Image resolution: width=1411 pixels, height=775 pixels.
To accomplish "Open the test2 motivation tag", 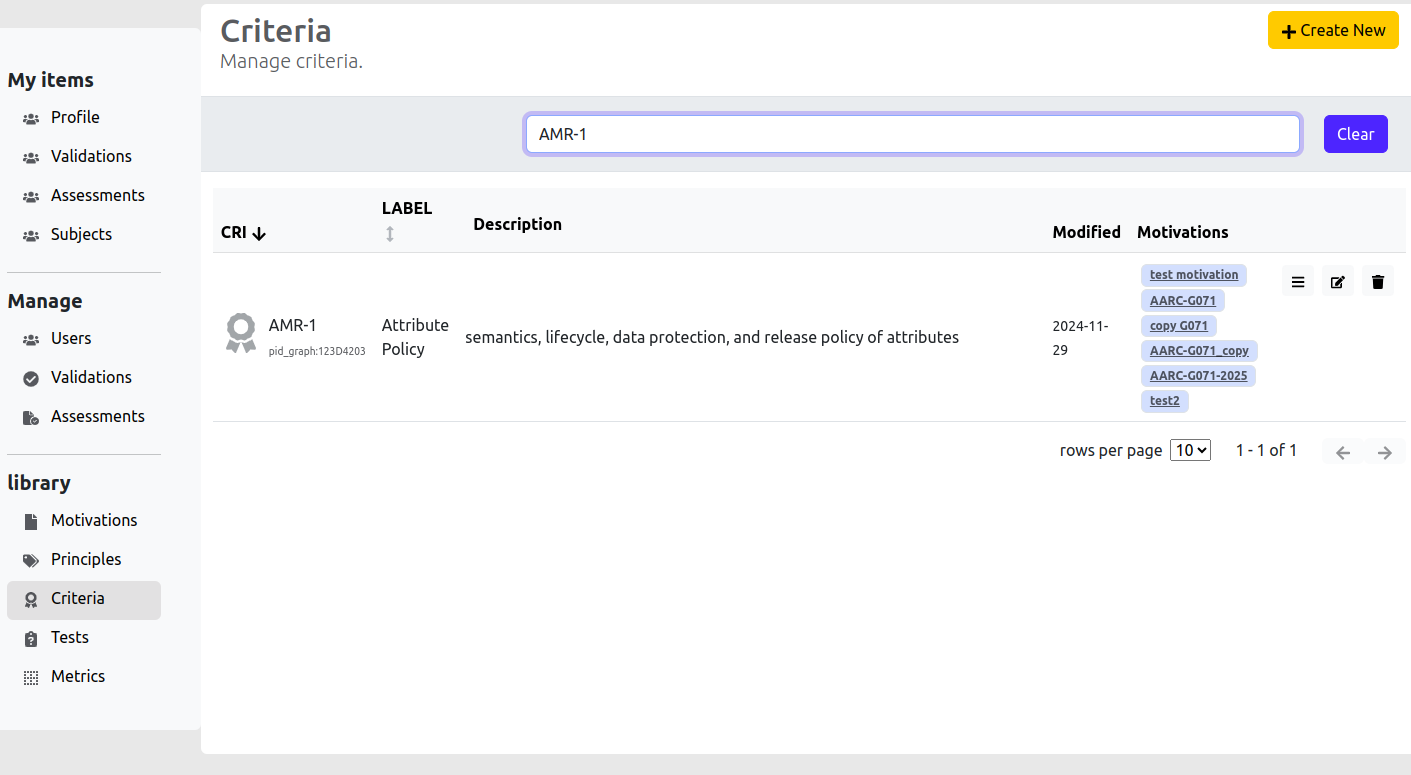I will pyautogui.click(x=1164, y=401).
